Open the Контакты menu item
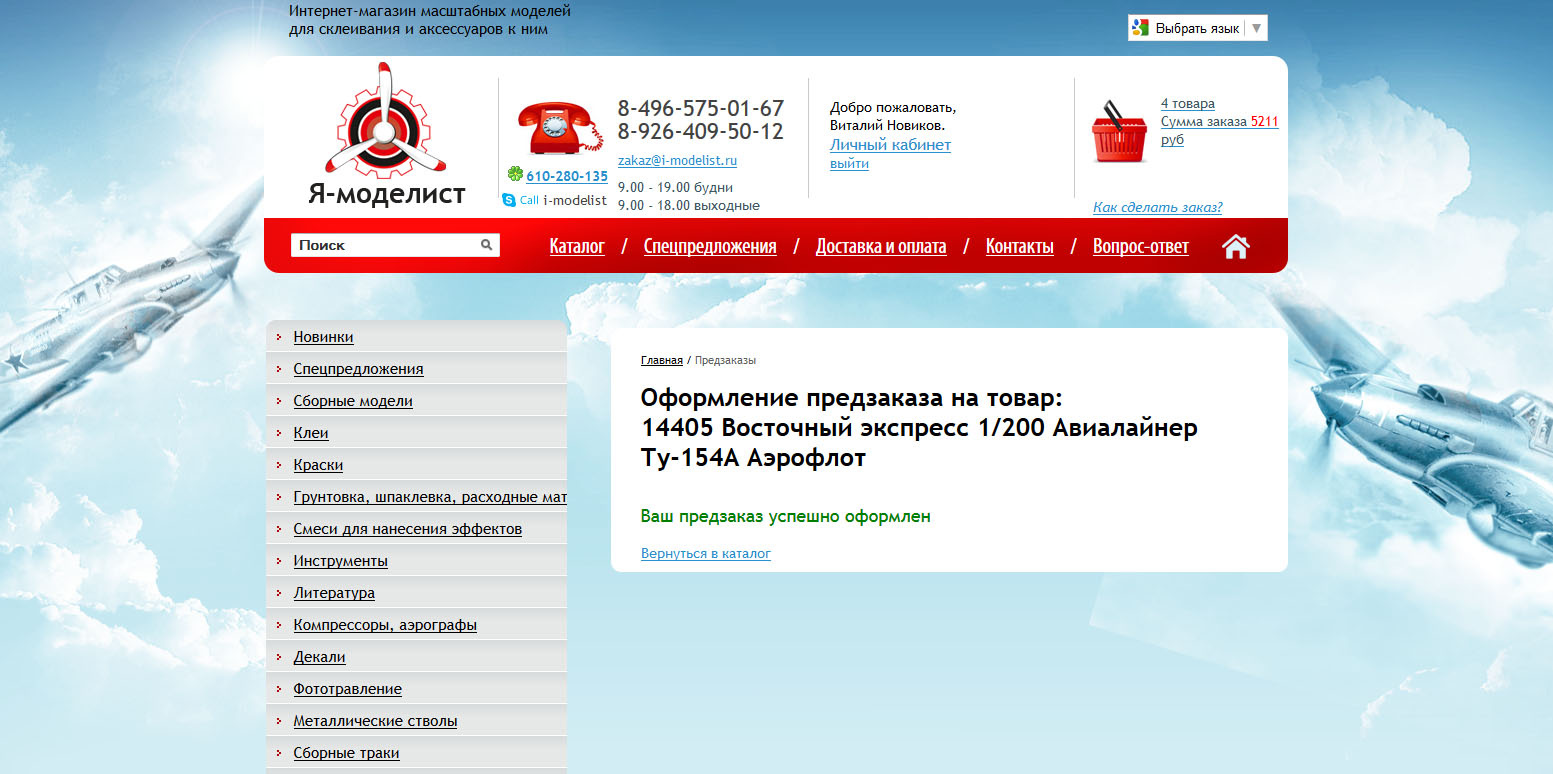The image size is (1553, 774). click(1019, 245)
